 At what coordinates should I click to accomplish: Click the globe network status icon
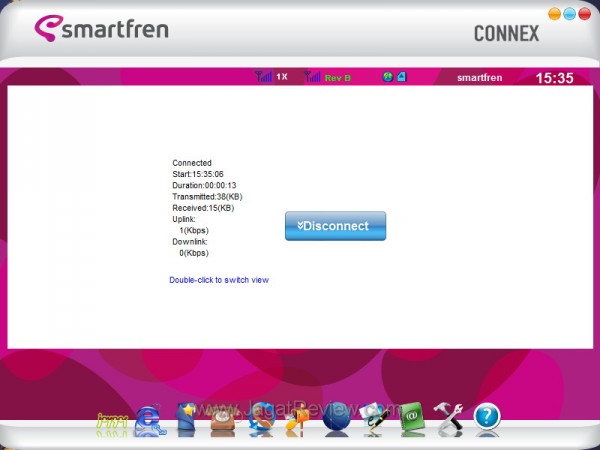pos(388,77)
